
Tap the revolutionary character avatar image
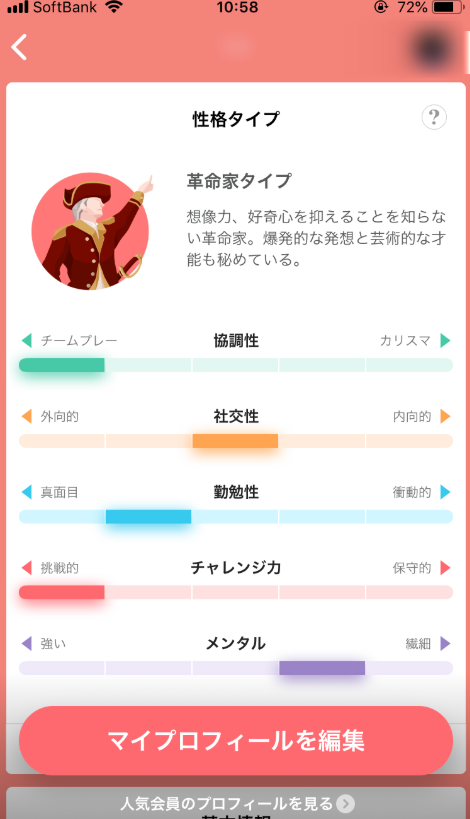pos(90,231)
